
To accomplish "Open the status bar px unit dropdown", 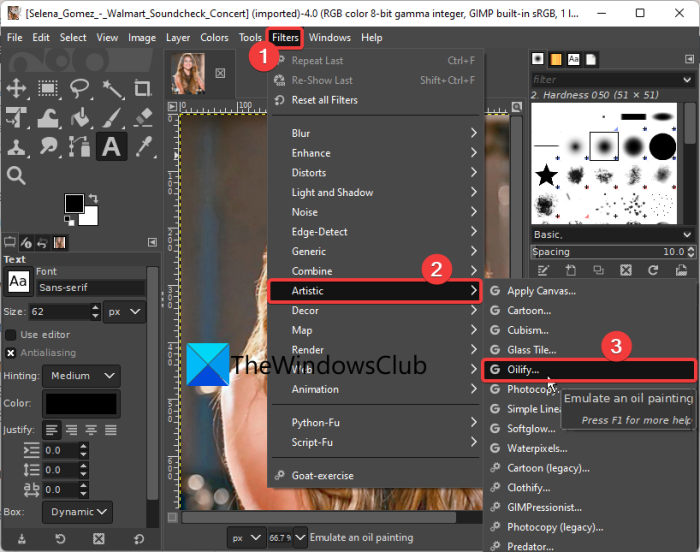I will [245, 538].
